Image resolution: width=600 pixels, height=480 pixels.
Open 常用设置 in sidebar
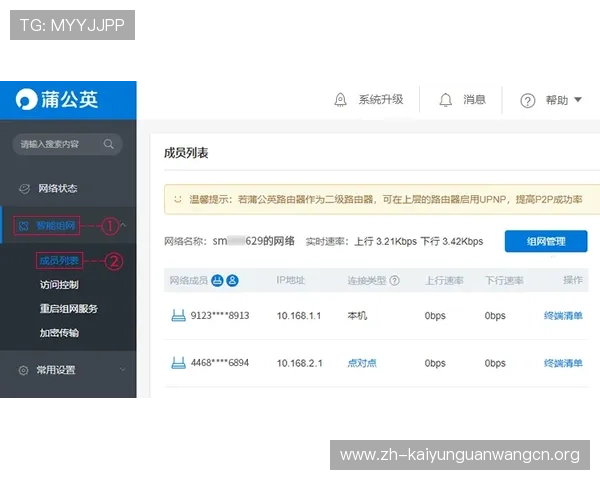pyautogui.click(x=56, y=370)
